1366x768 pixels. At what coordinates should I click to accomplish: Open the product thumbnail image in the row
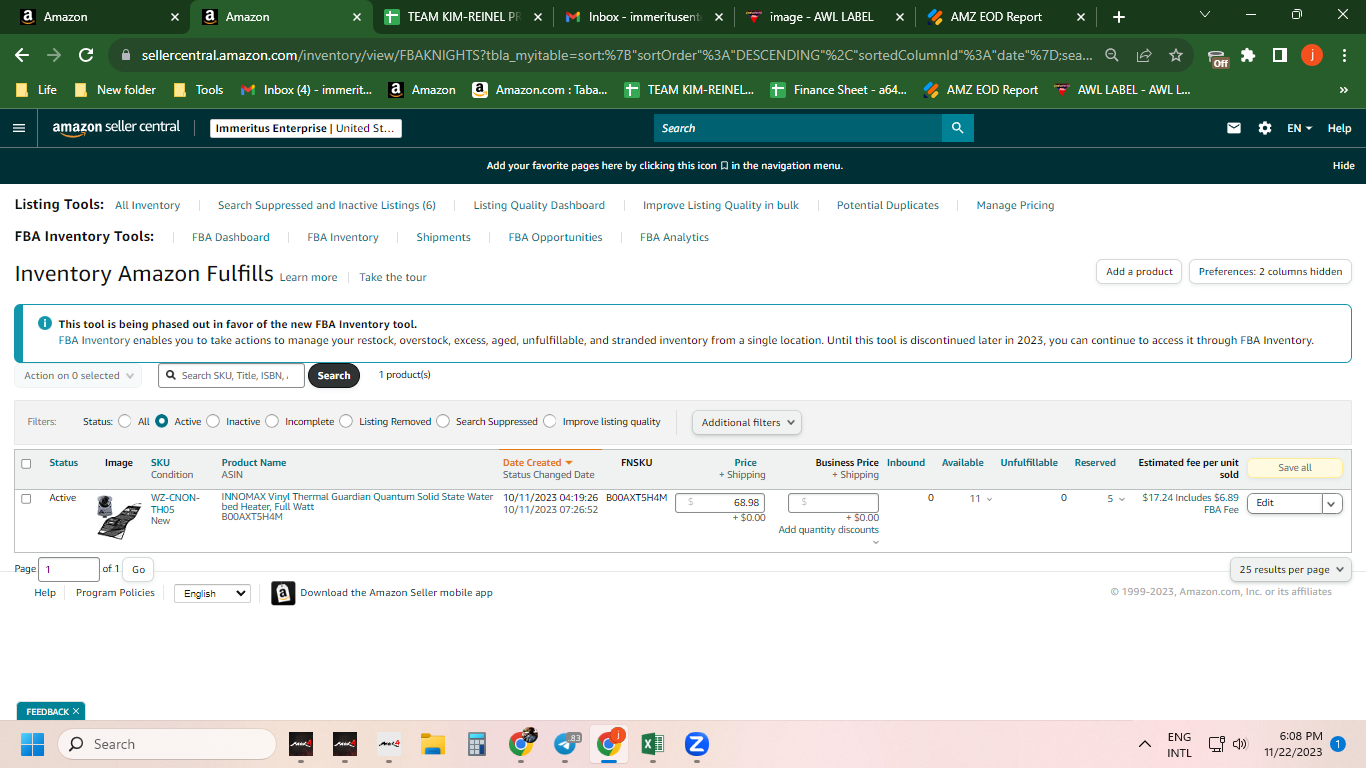click(x=119, y=516)
